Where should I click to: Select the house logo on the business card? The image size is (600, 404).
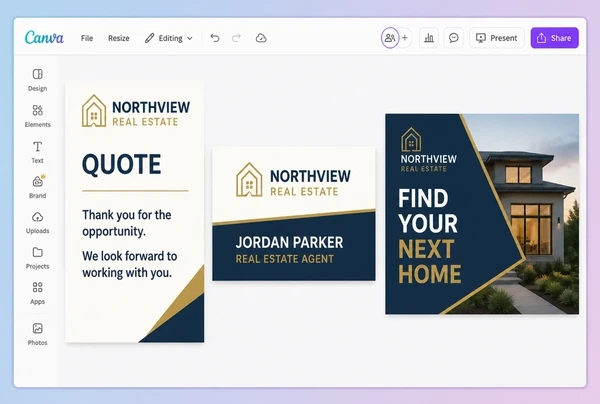pyautogui.click(x=249, y=179)
